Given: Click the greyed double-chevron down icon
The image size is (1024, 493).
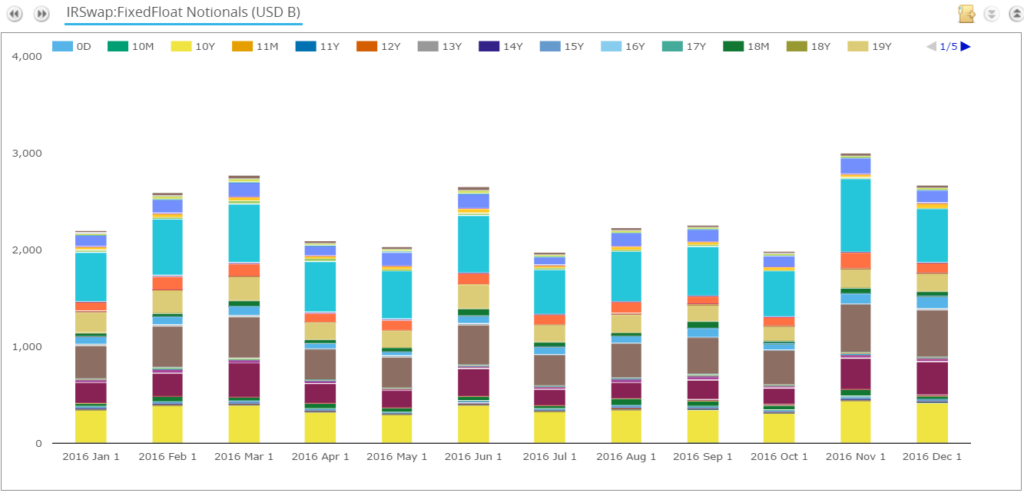Looking at the screenshot, I should click(x=991, y=14).
